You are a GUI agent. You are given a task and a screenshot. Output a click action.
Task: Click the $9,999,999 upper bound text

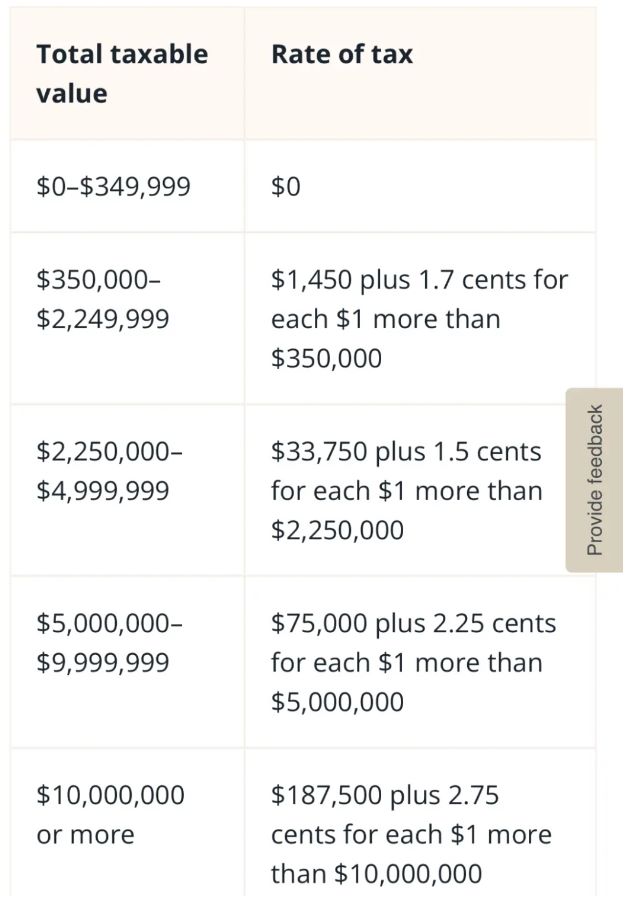tap(103, 663)
